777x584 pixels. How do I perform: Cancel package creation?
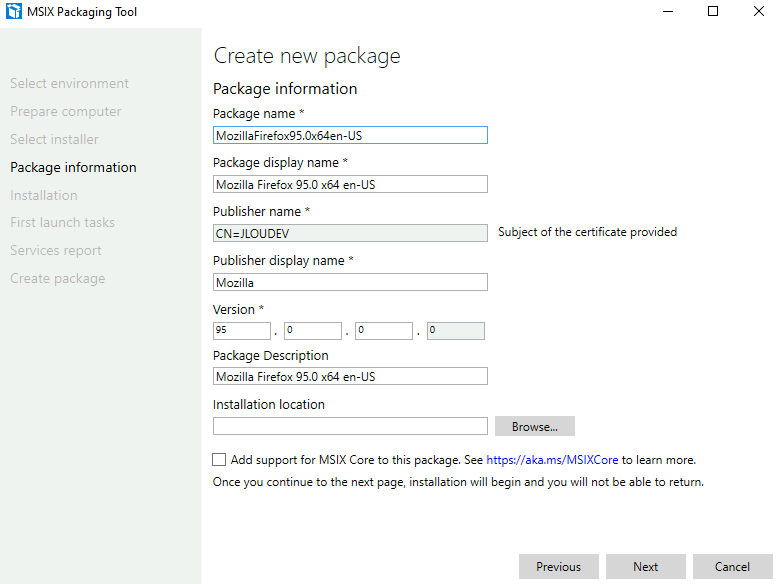click(732, 566)
